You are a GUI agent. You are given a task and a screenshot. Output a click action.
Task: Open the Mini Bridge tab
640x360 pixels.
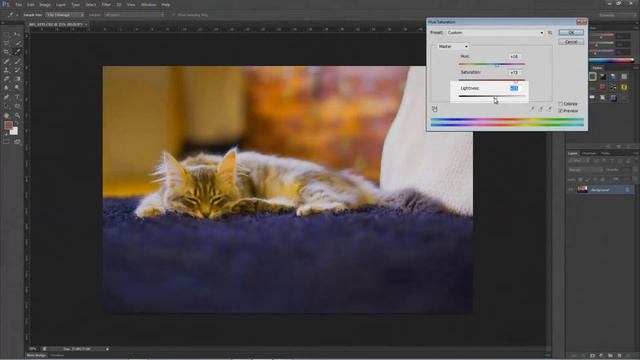coord(36,356)
